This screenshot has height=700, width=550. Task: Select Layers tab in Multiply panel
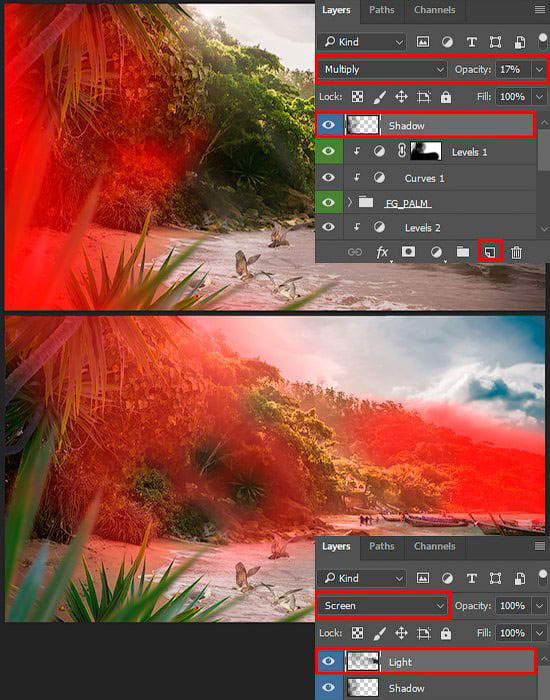[x=336, y=10]
